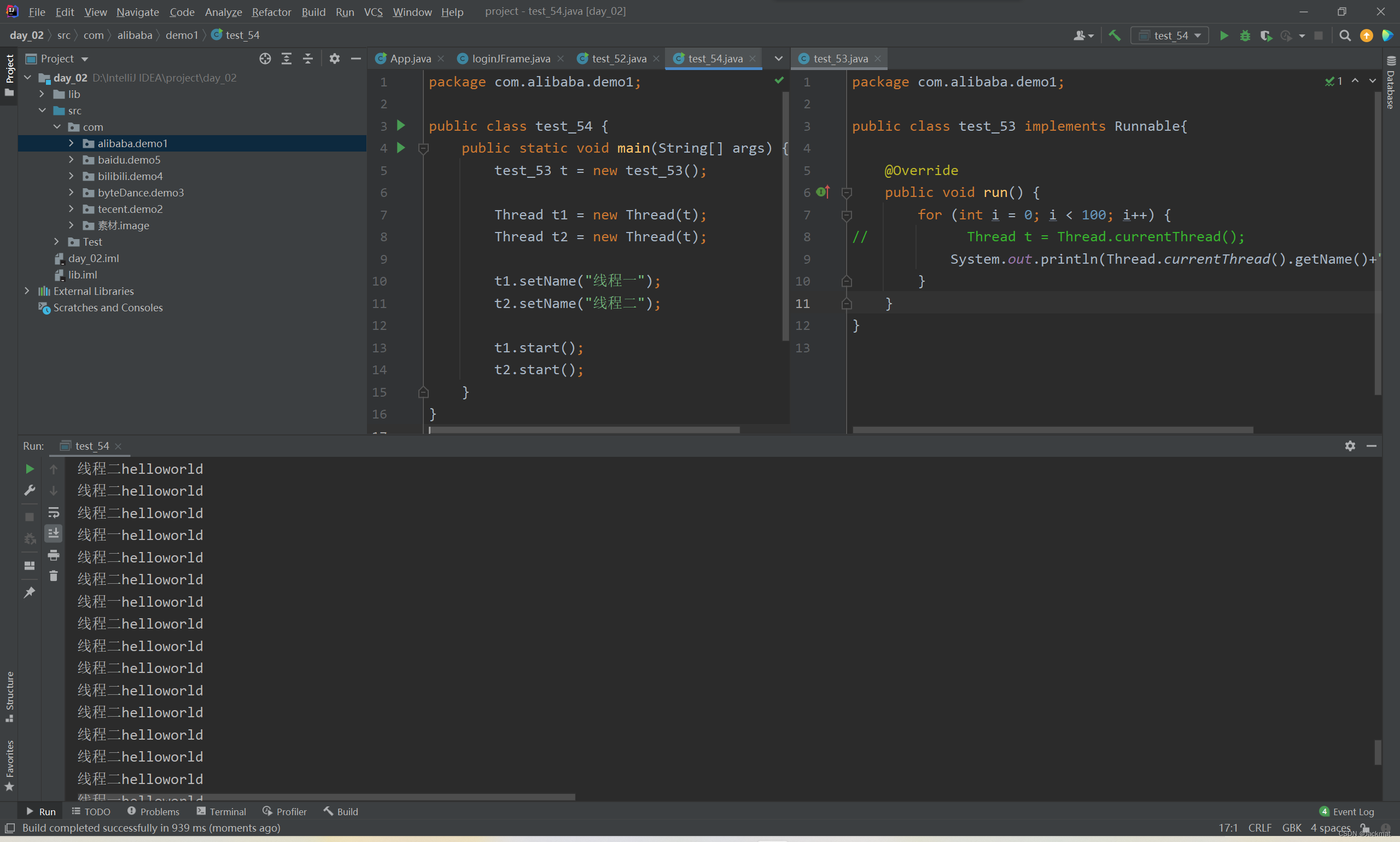Open the test_54 run configuration dropdown
The width and height of the screenshot is (1400, 842).
(x=1170, y=35)
